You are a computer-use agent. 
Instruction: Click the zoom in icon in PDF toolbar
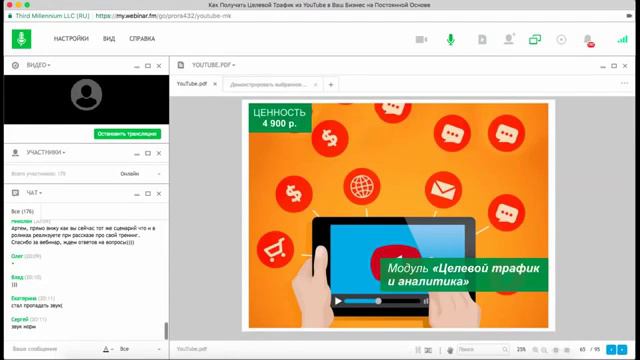point(535,350)
